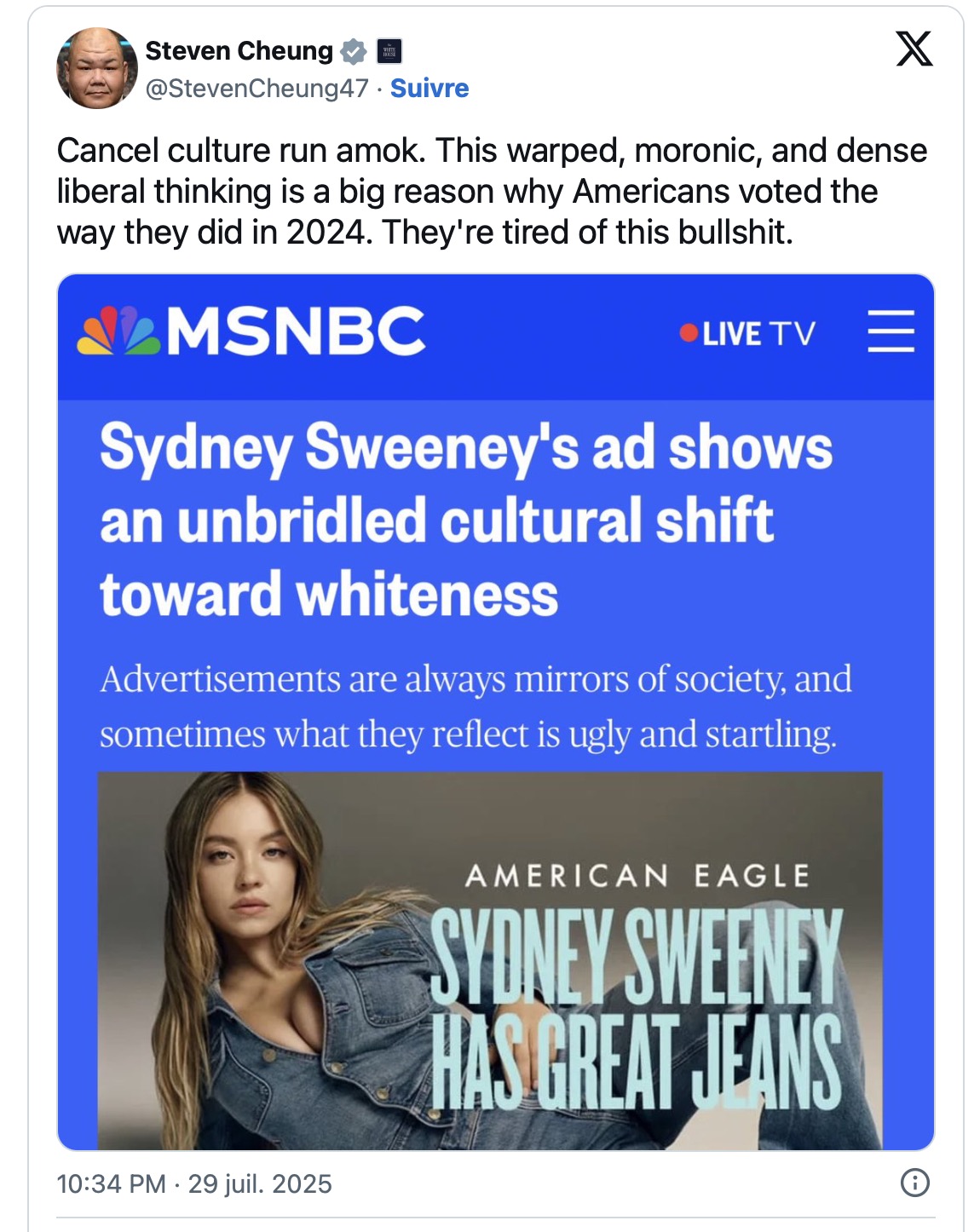The image size is (980, 1232).
Task: Open Steven Cheung's profile avatar
Action: [97, 68]
